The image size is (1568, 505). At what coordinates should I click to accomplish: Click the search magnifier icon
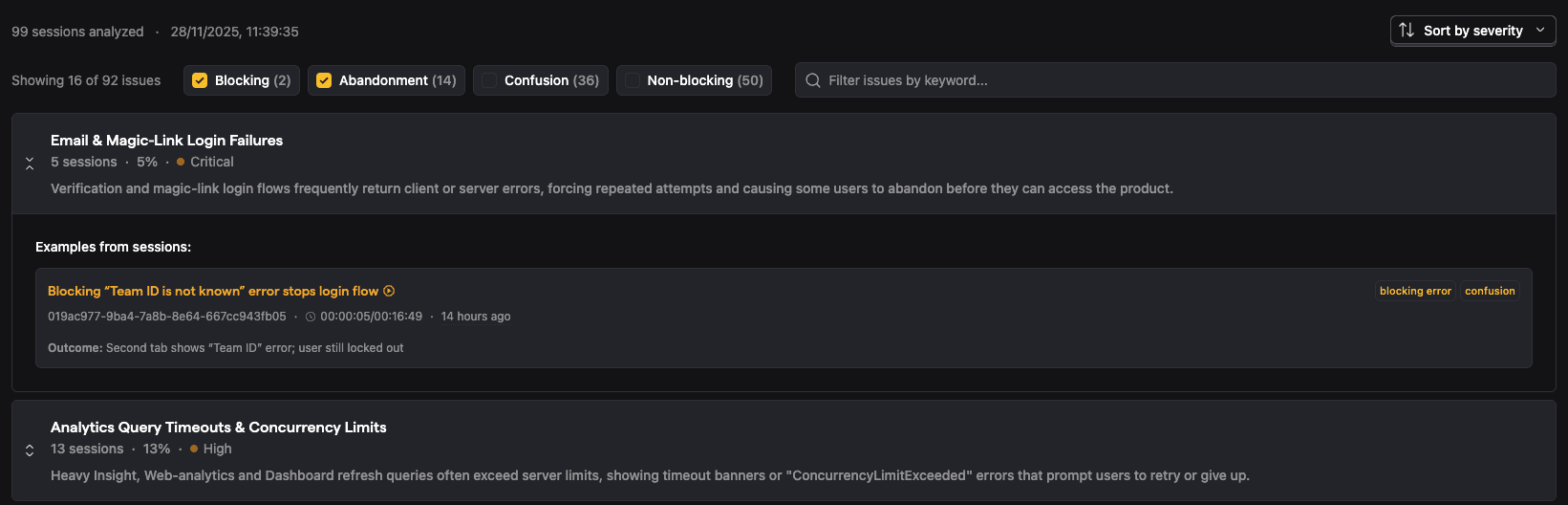(813, 80)
